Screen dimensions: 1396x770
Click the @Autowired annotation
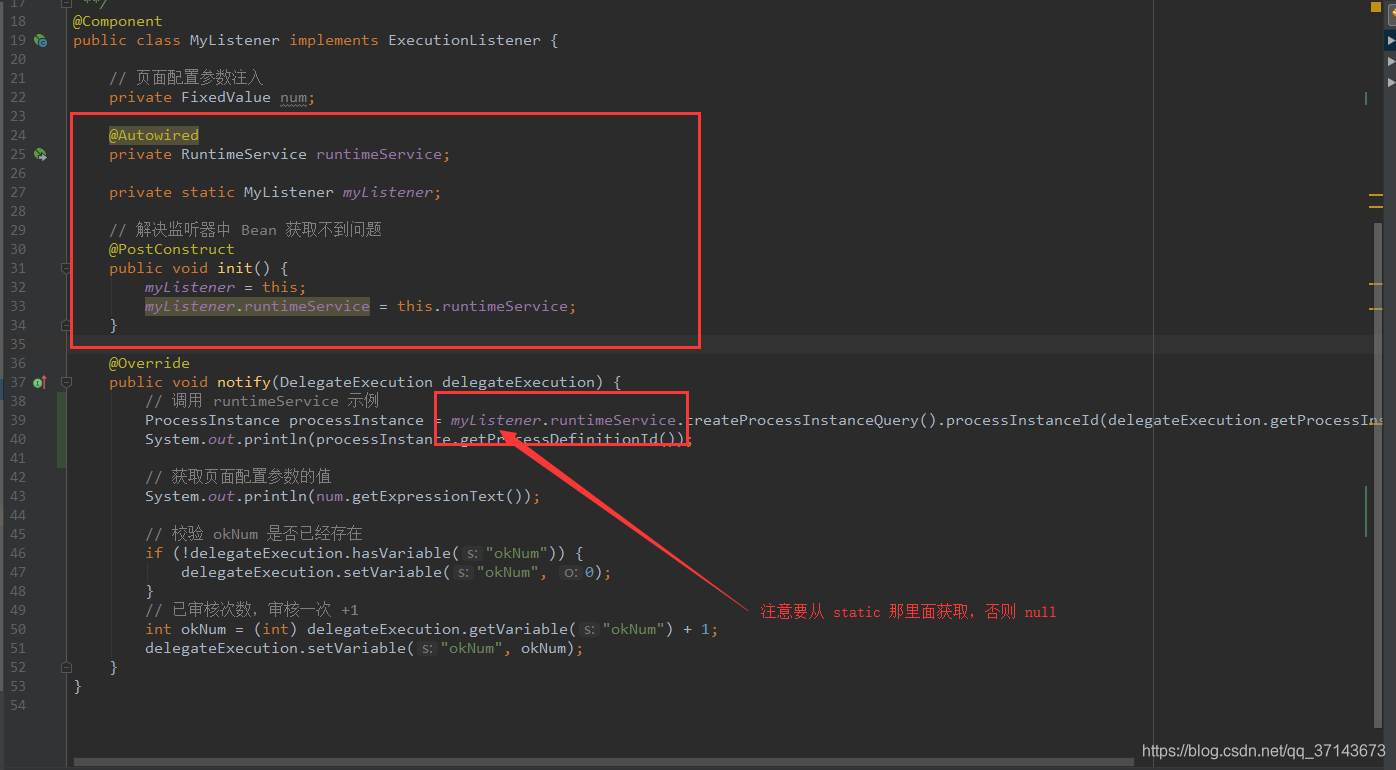(x=154, y=135)
